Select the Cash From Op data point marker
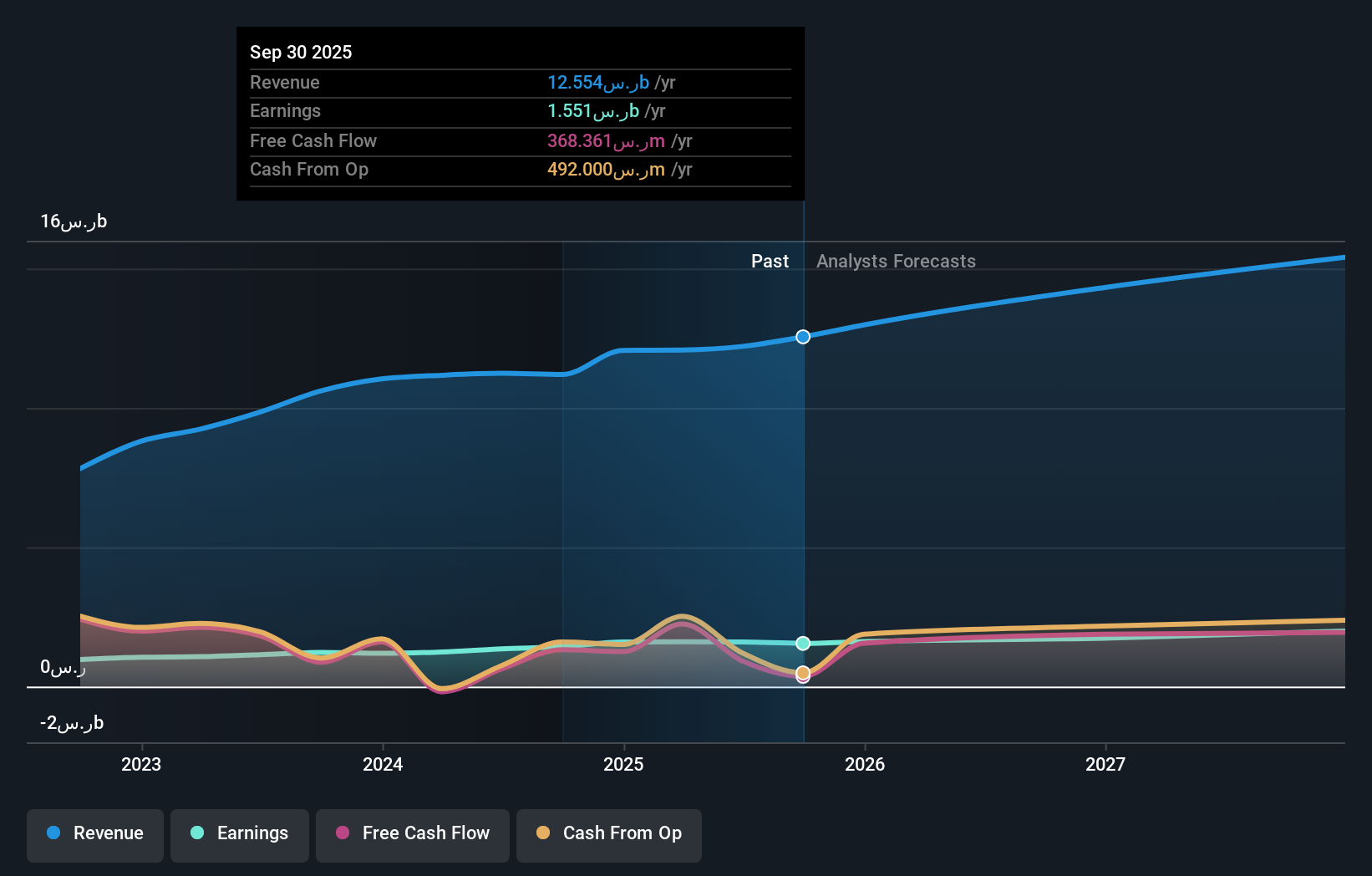Image resolution: width=1372 pixels, height=876 pixels. click(803, 671)
